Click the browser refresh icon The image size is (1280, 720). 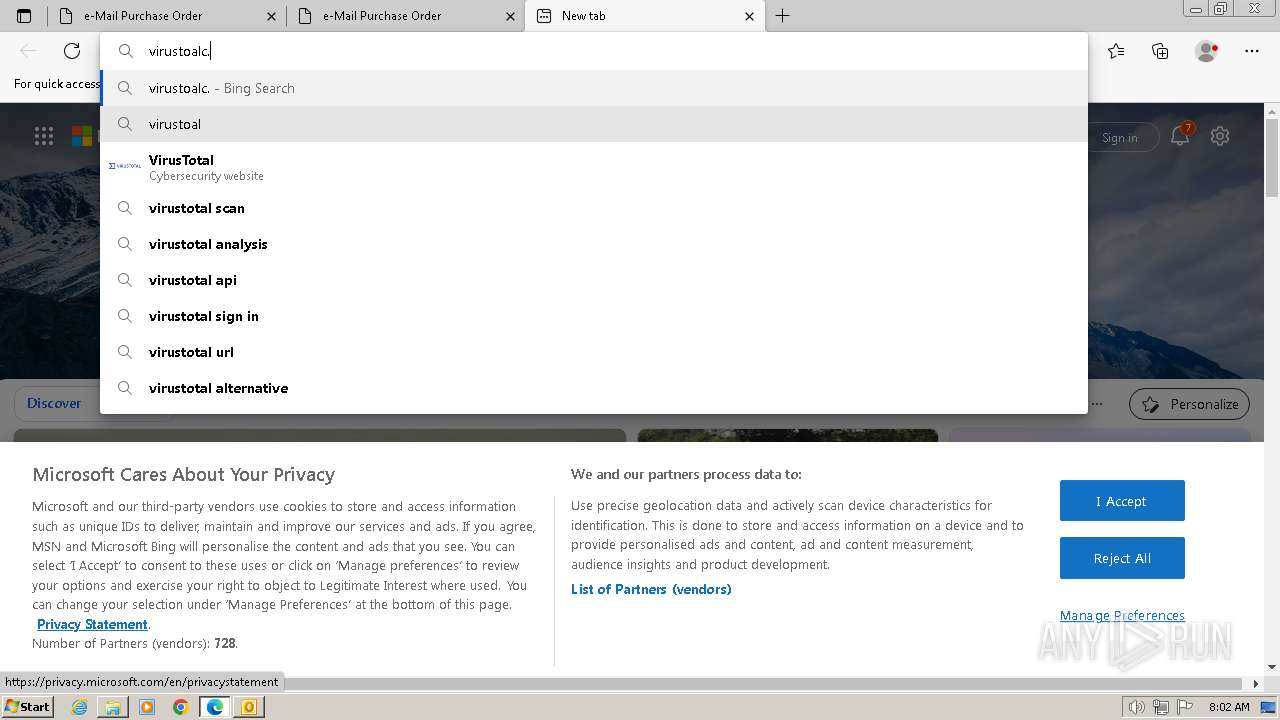(x=72, y=51)
